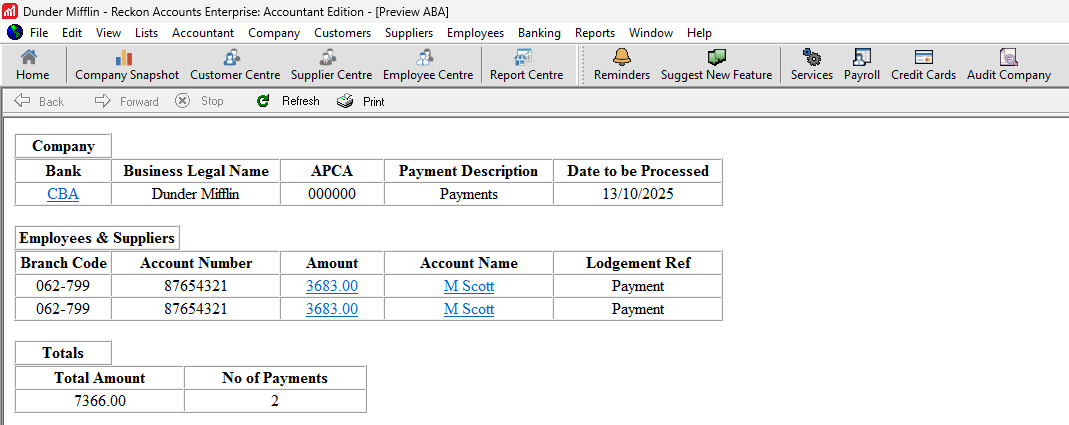The width and height of the screenshot is (1069, 425).
Task: Open second row M Scott link
Action: point(468,309)
